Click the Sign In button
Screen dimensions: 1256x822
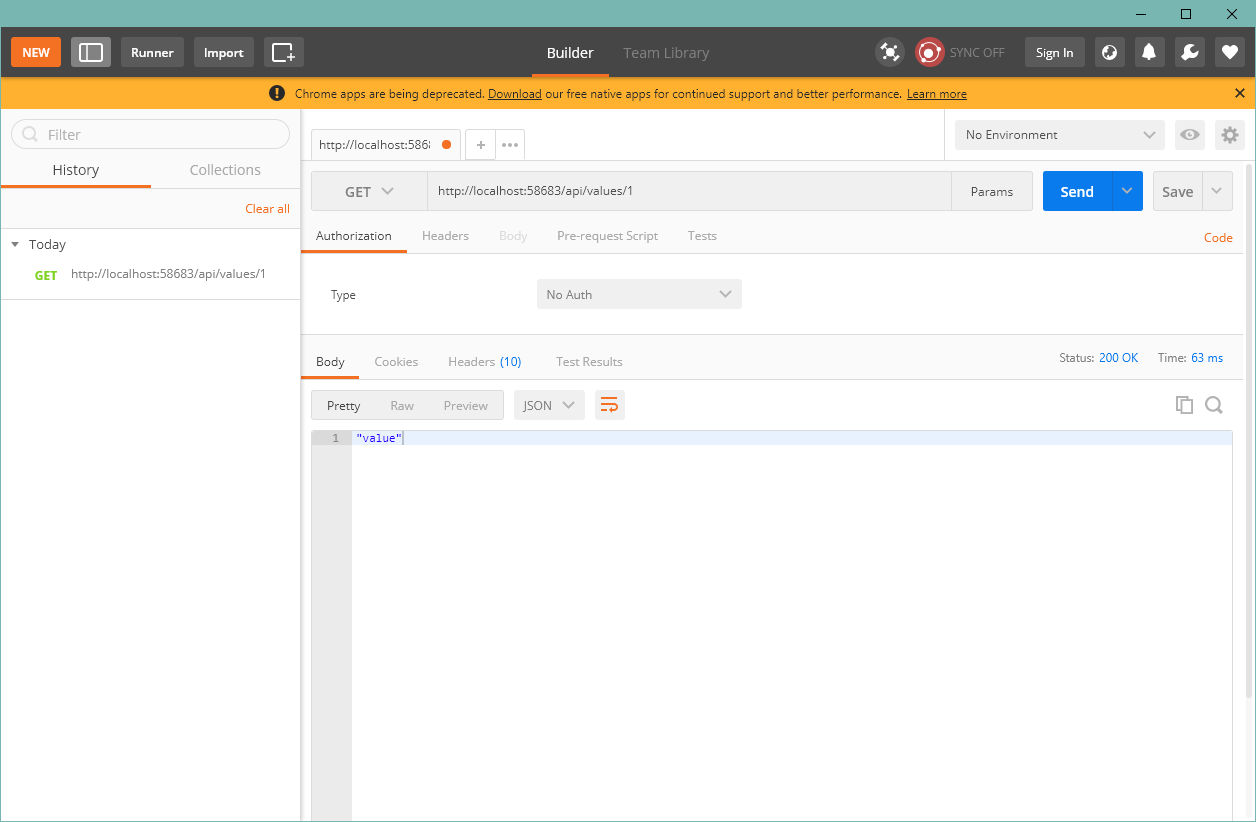[1054, 52]
